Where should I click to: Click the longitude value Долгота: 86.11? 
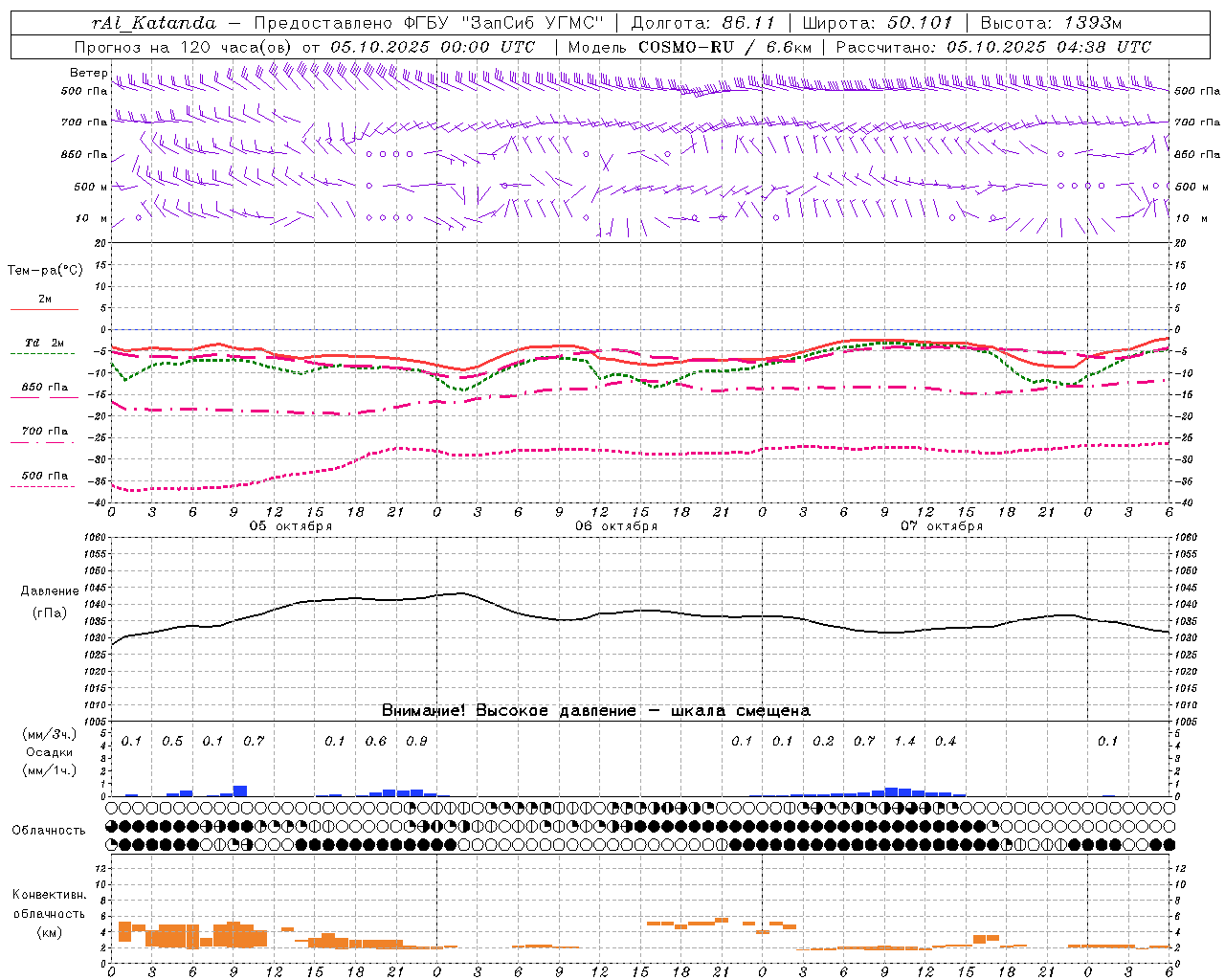pos(703,23)
